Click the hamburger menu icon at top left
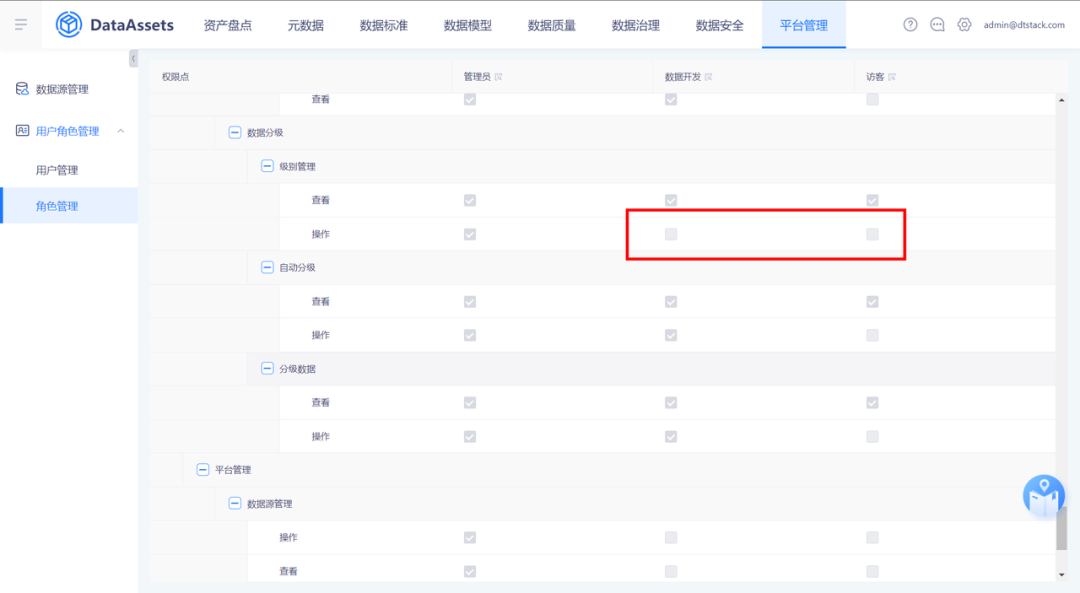Screen dimensions: 1080x593 click(x=20, y=24)
